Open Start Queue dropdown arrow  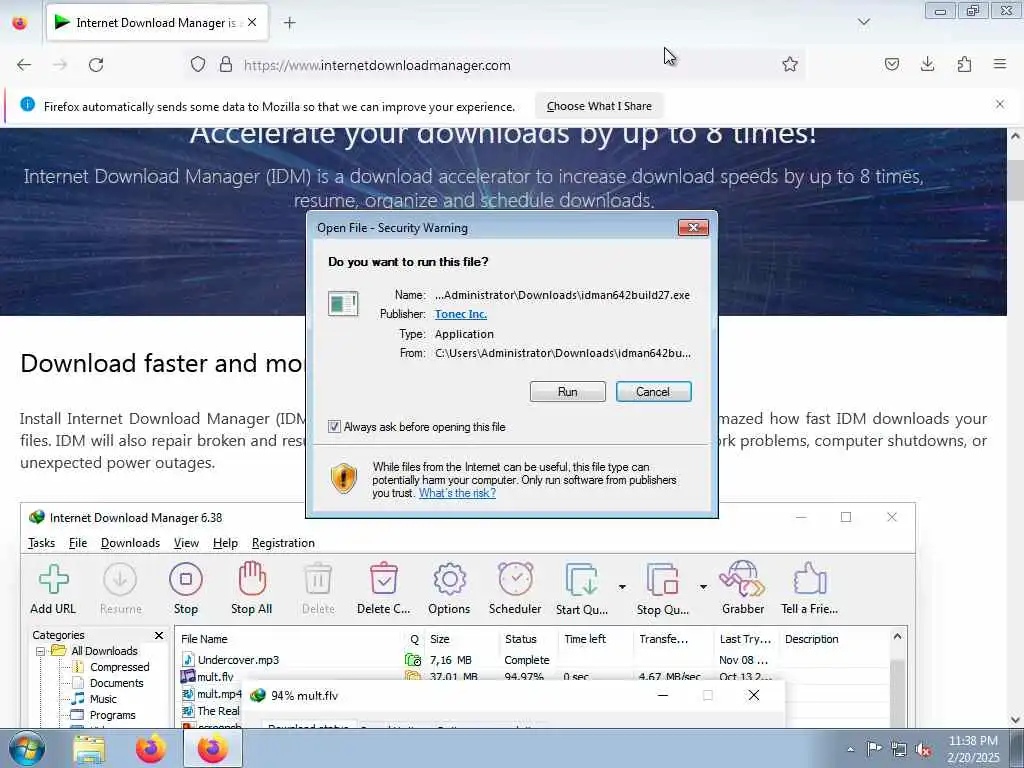pos(622,586)
